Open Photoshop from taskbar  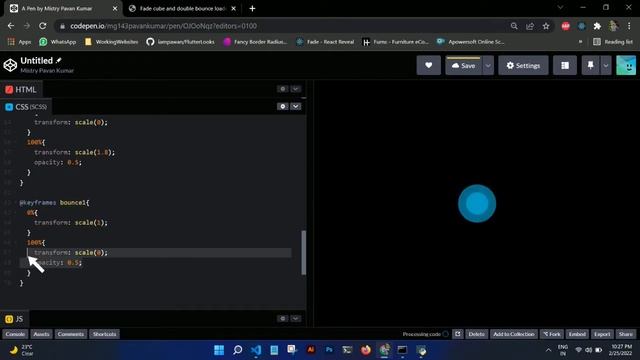pyautogui.click(x=329, y=350)
